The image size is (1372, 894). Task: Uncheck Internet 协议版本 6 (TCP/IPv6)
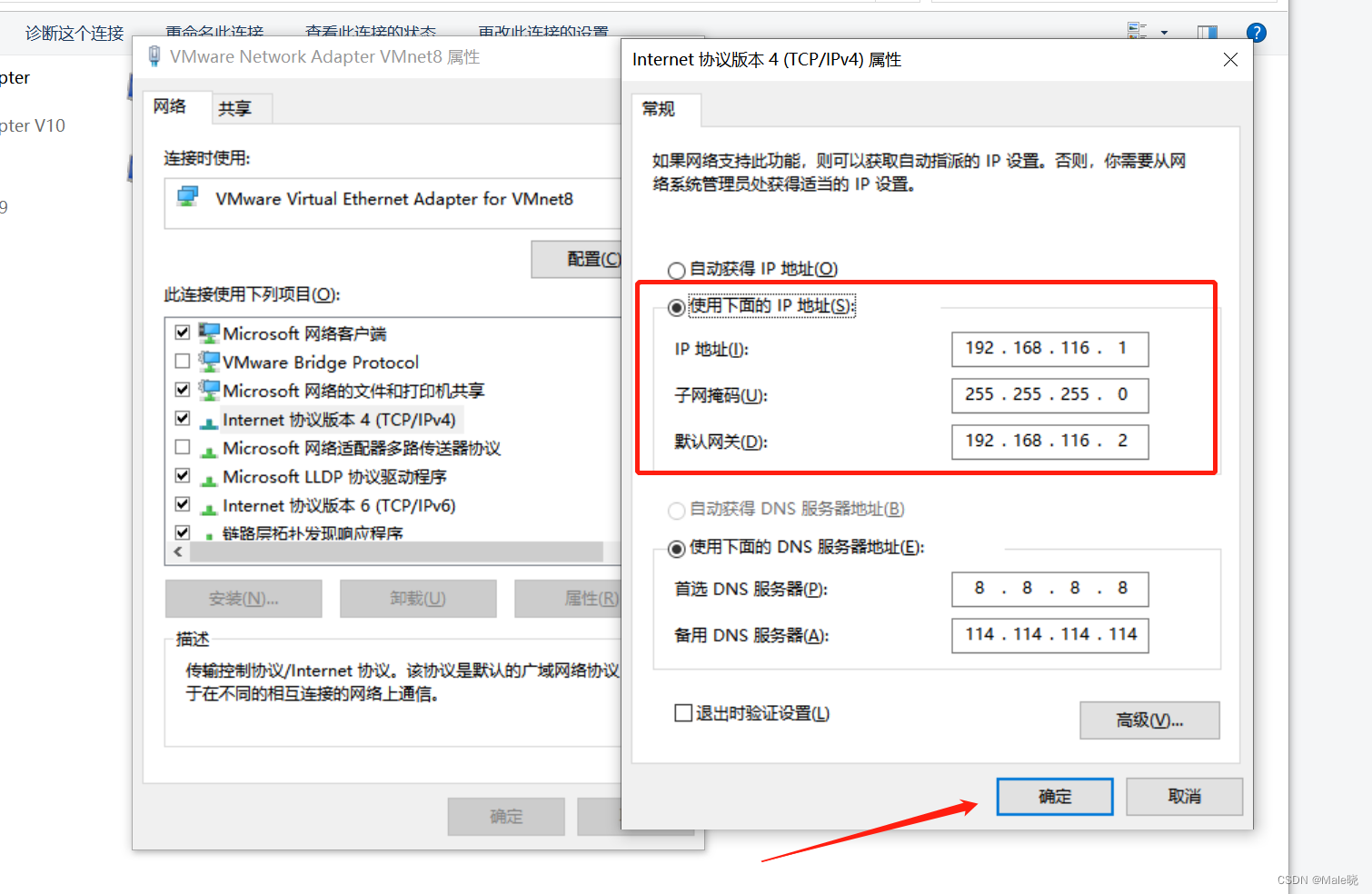click(x=183, y=504)
